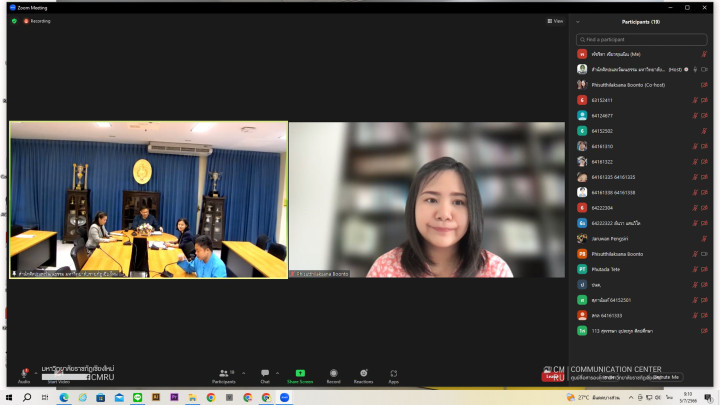720x405 pixels.
Task: Click the host's microphone icon in participants list
Action: 695,69
